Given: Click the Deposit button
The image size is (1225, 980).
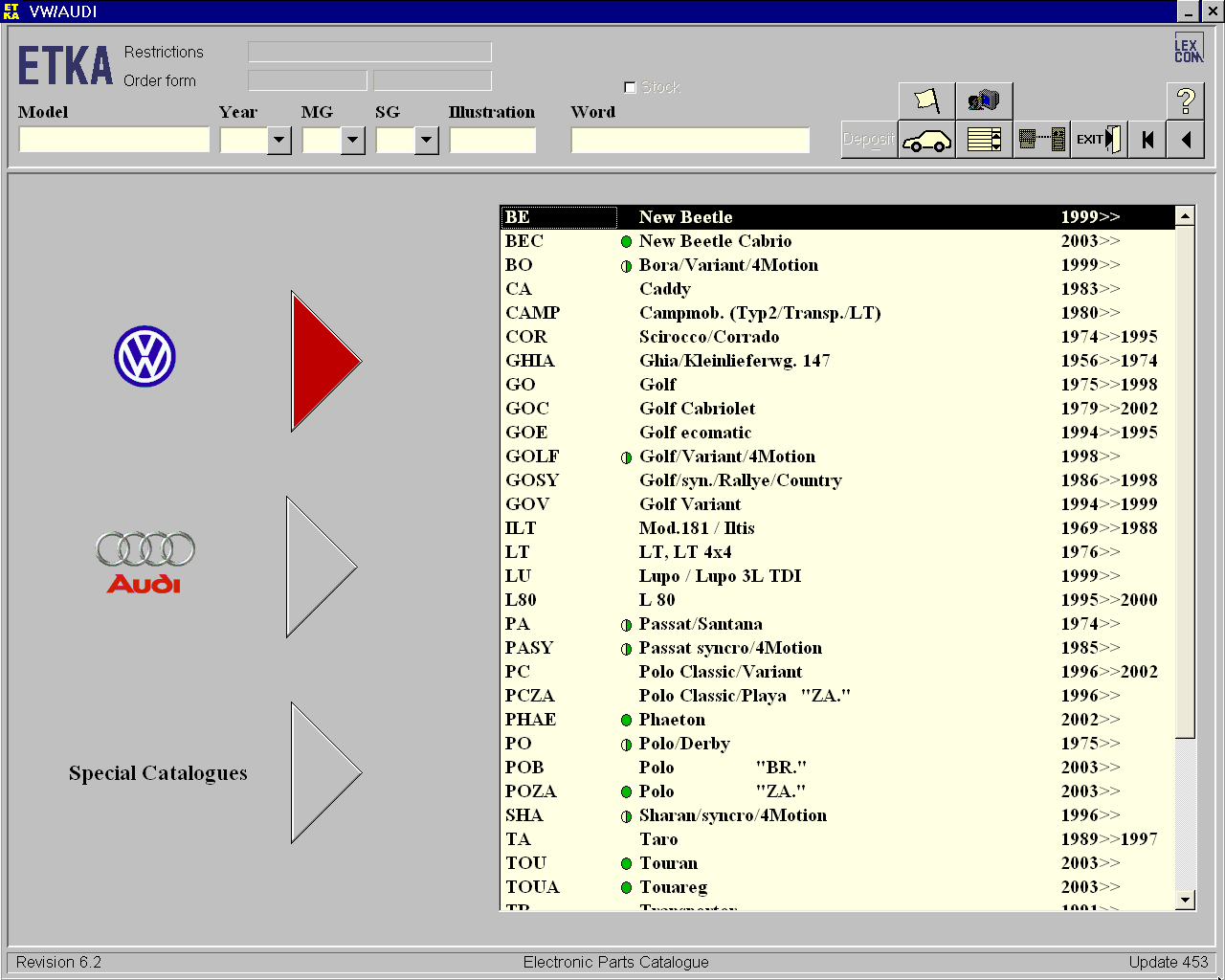Looking at the screenshot, I should click(869, 140).
